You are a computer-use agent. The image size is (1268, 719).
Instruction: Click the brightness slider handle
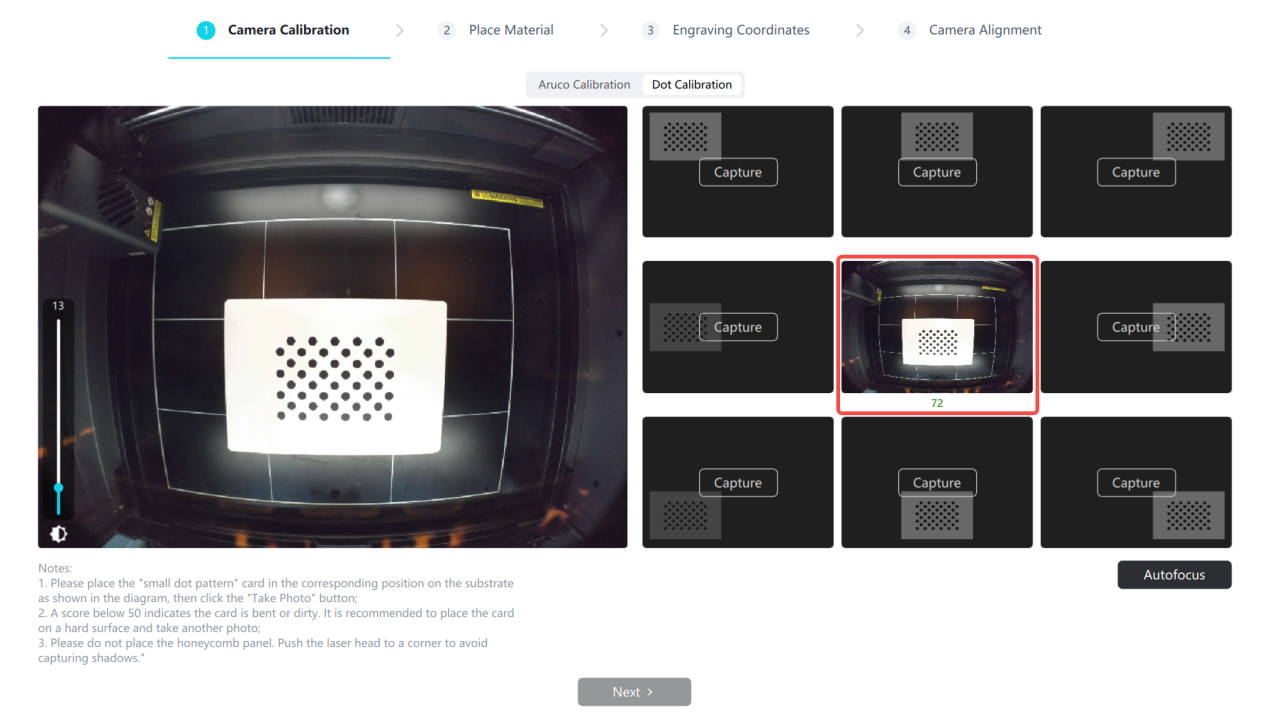coord(58,487)
